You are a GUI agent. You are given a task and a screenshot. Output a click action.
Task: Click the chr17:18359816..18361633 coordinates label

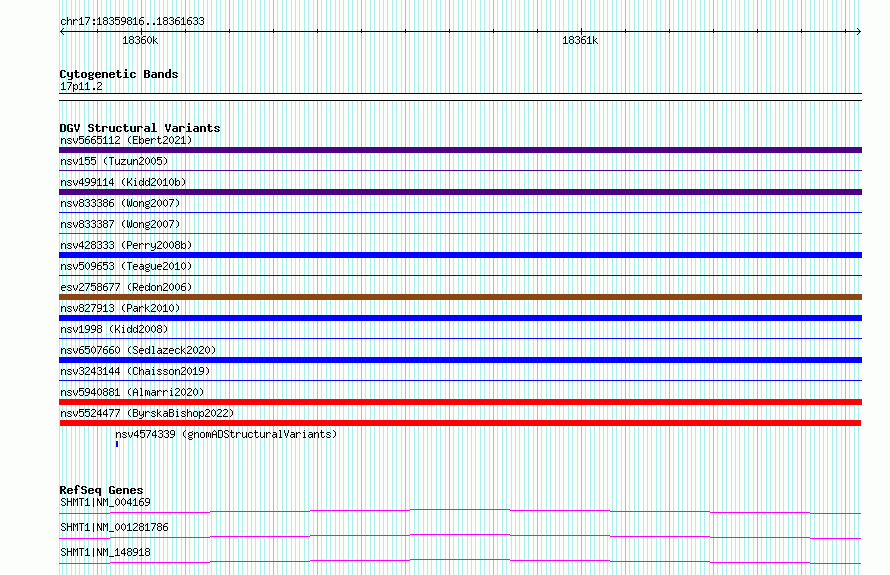132,22
